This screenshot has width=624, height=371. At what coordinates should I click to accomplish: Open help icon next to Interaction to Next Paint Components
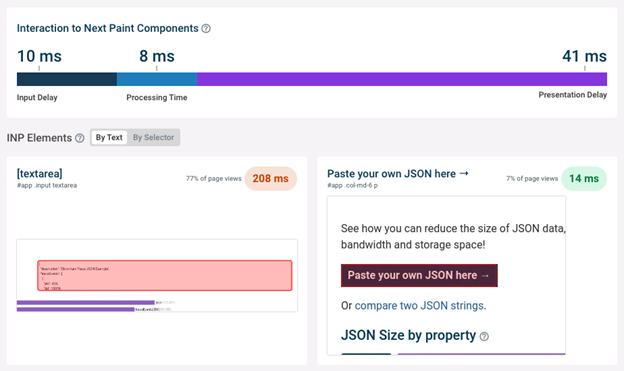[206, 29]
